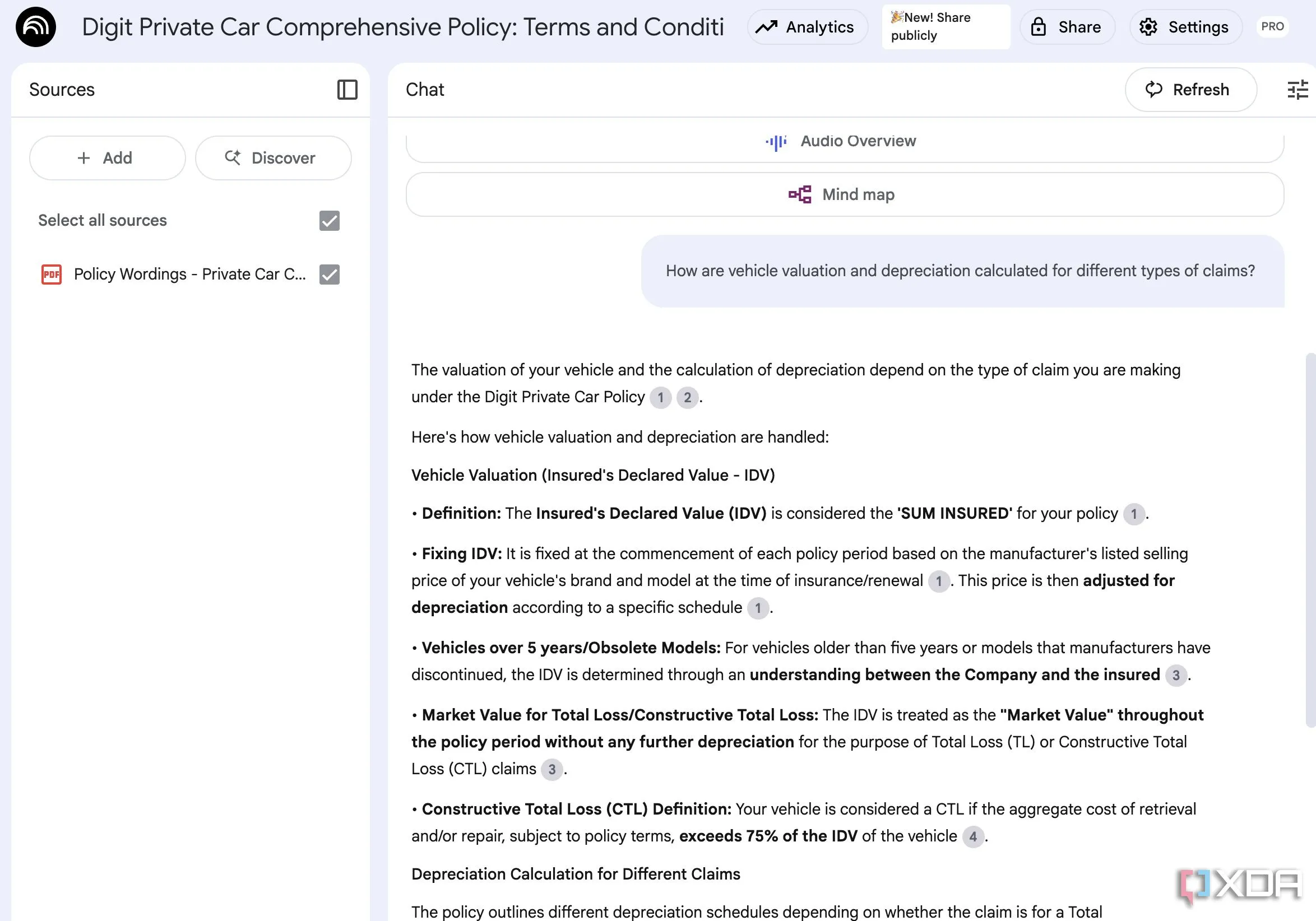Uncheck the Policy Wordings source checkbox
The width and height of the screenshot is (1316, 921).
point(329,275)
